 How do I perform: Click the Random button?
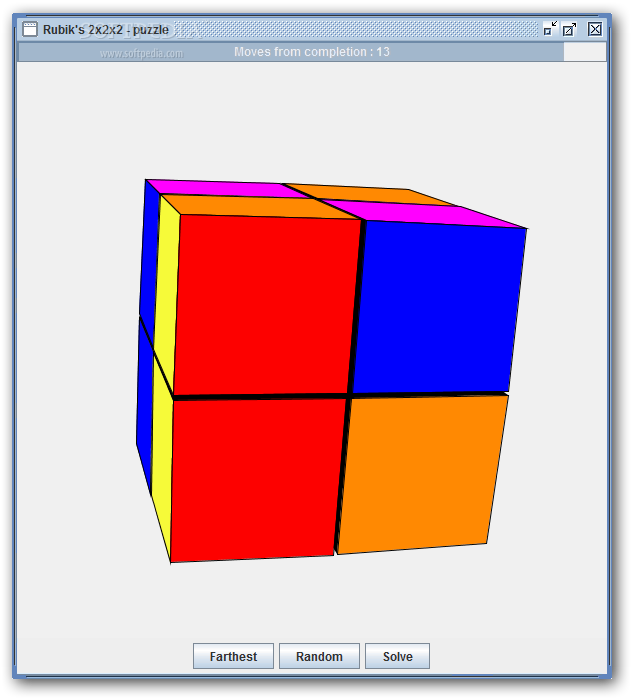point(319,656)
